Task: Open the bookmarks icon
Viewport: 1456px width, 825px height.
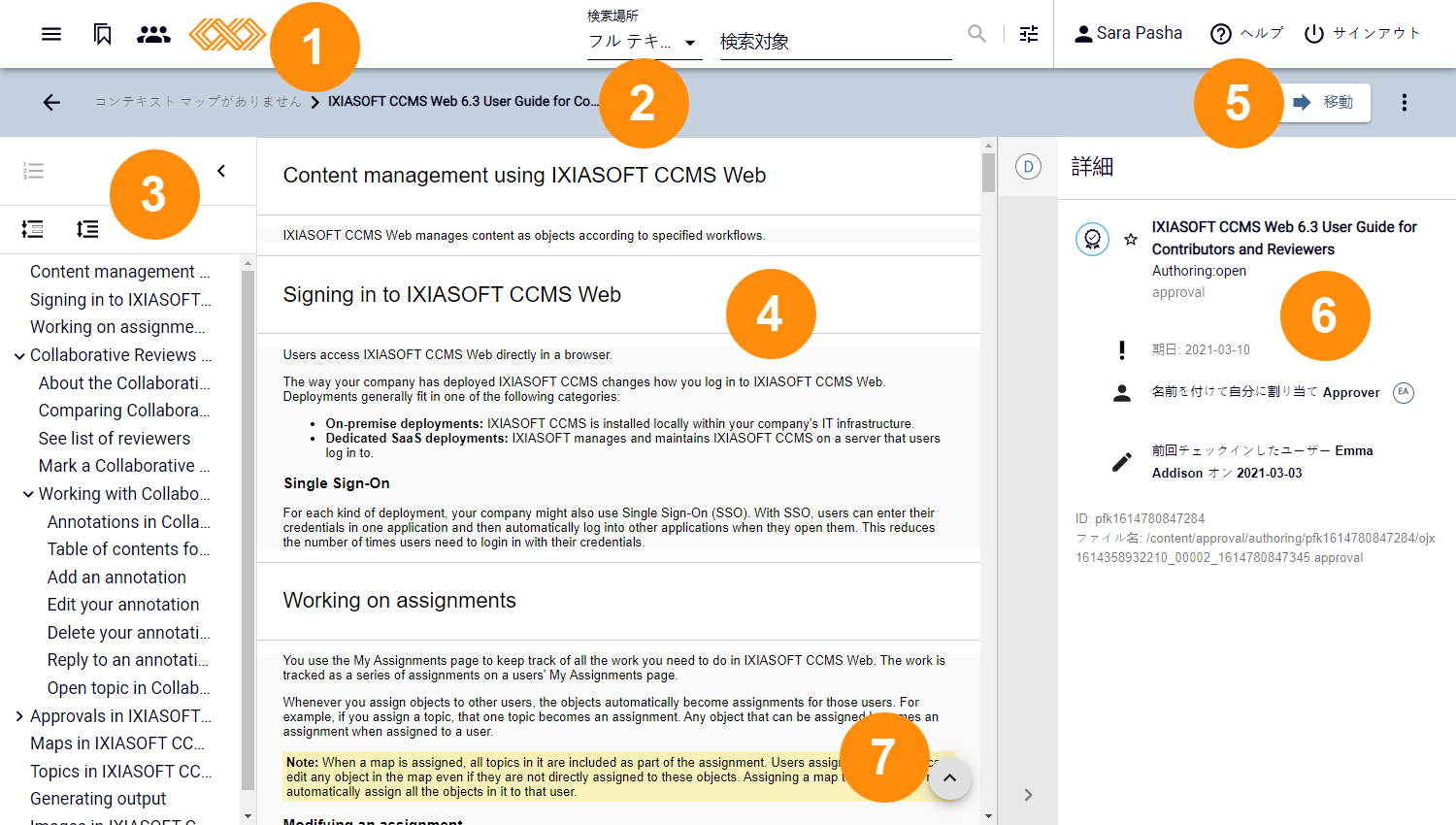Action: (x=102, y=34)
